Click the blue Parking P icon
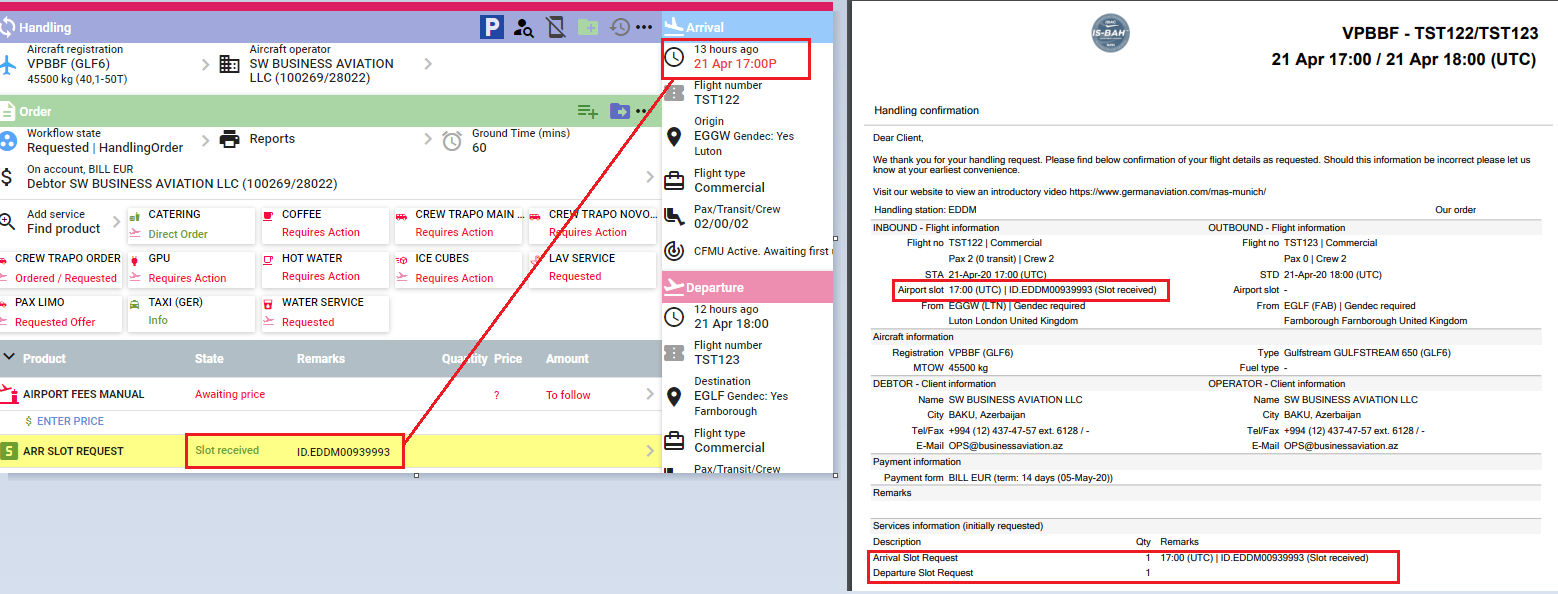The image size is (1558, 594). (x=491, y=27)
